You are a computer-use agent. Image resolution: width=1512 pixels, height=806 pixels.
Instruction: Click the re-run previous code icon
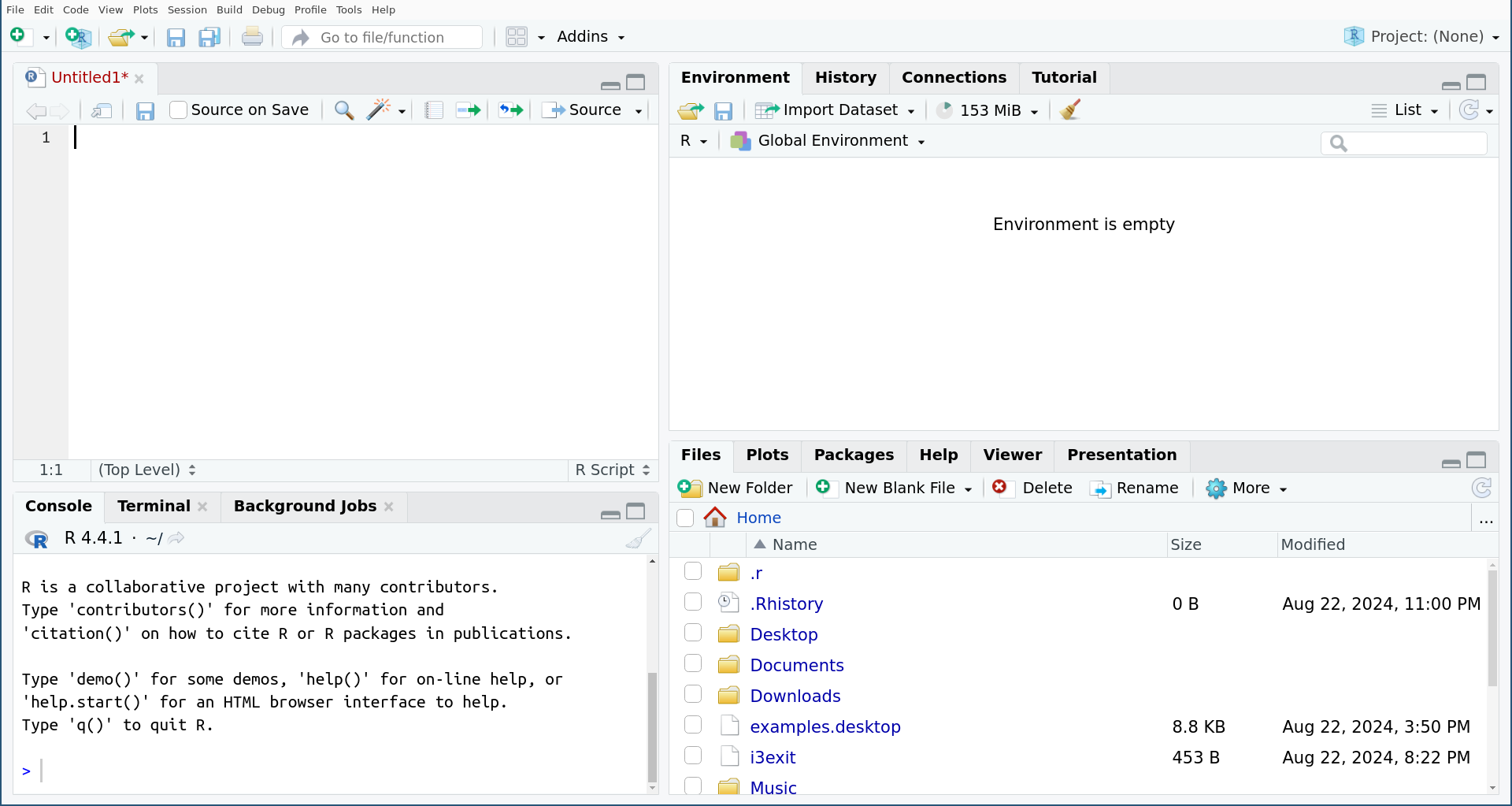510,110
